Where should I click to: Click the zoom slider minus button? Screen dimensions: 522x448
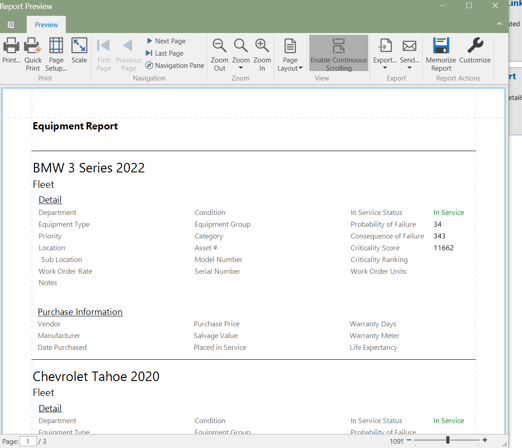click(409, 440)
